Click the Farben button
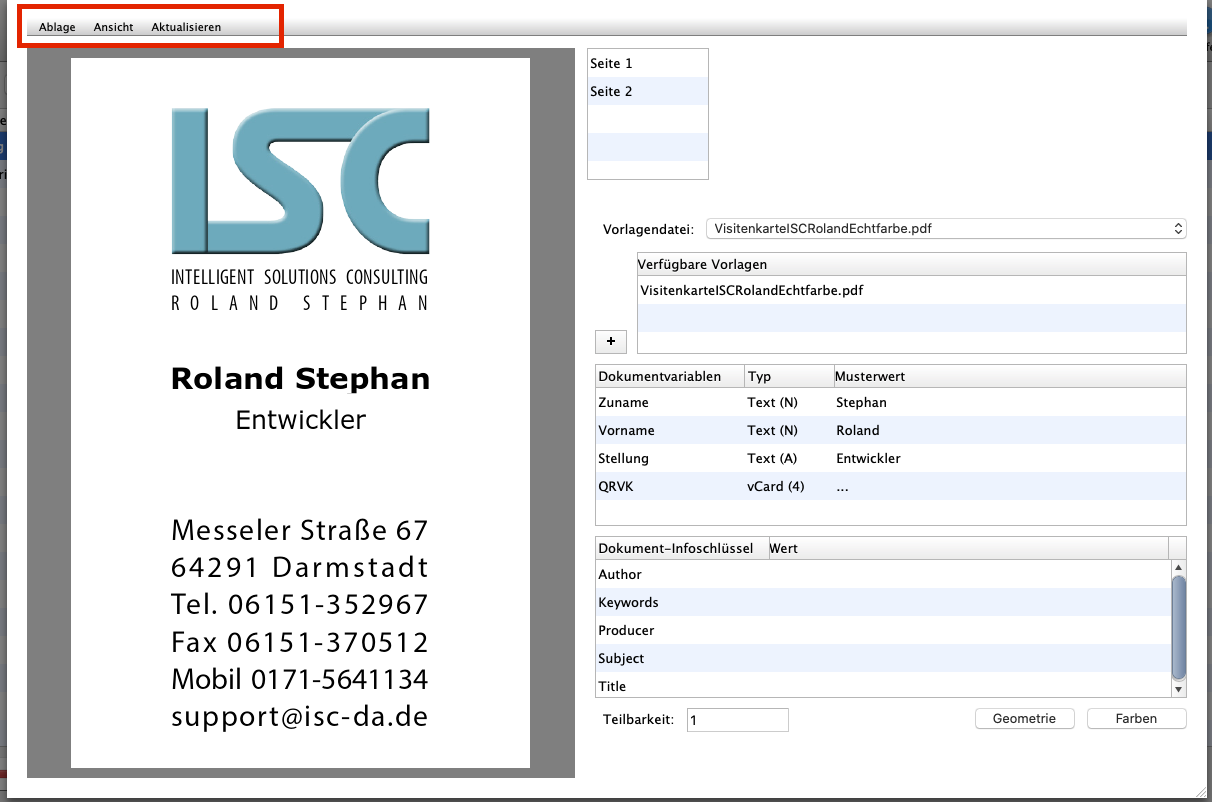 (1137, 719)
